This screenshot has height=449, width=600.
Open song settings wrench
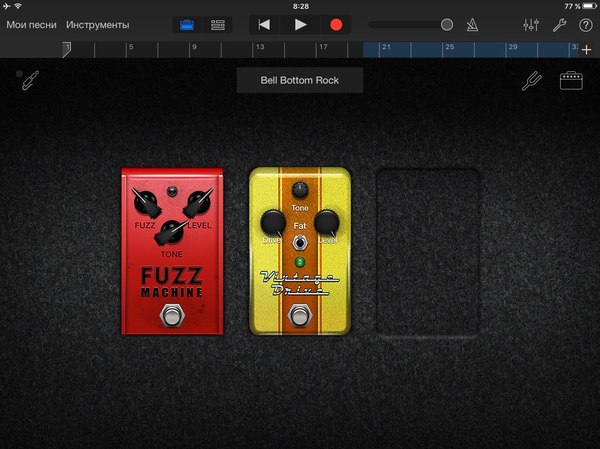[x=559, y=24]
